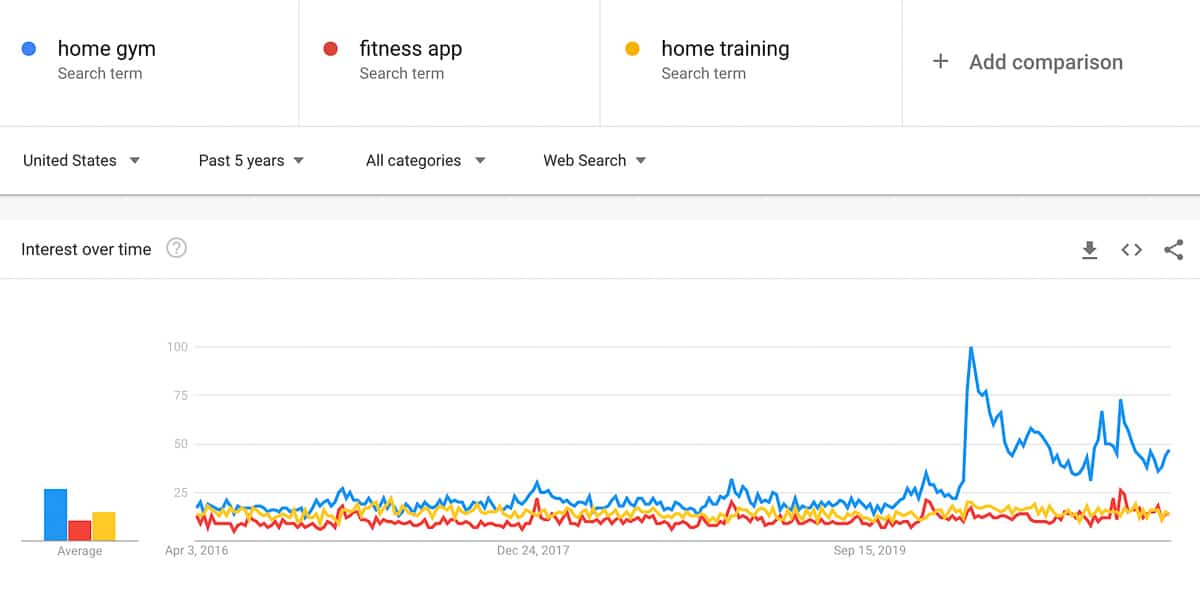
Task: Click the help icon next to Interest over time
Action: coord(177,248)
